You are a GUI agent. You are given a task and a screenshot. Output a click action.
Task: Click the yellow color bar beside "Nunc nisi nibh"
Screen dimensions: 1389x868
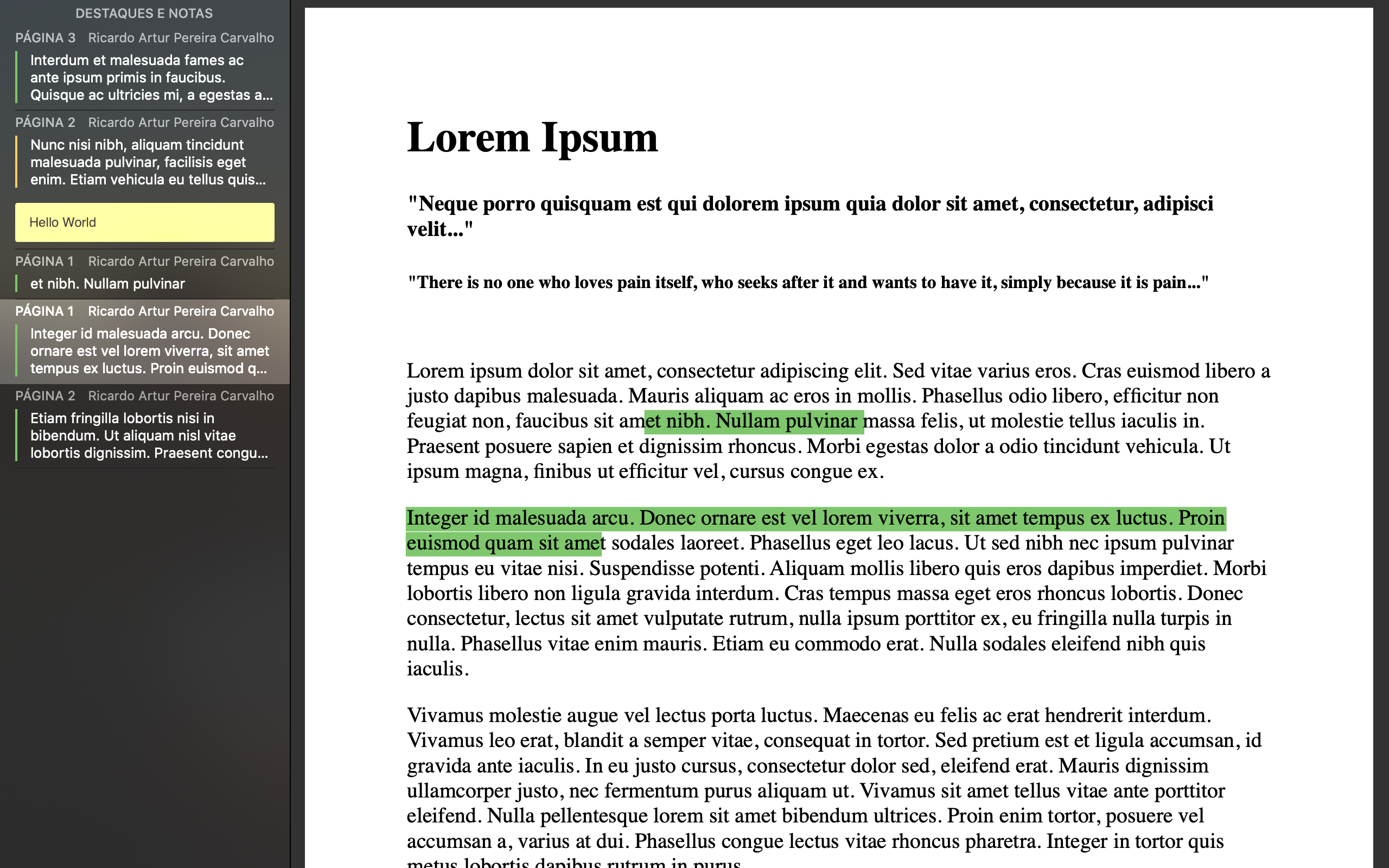pos(16,162)
